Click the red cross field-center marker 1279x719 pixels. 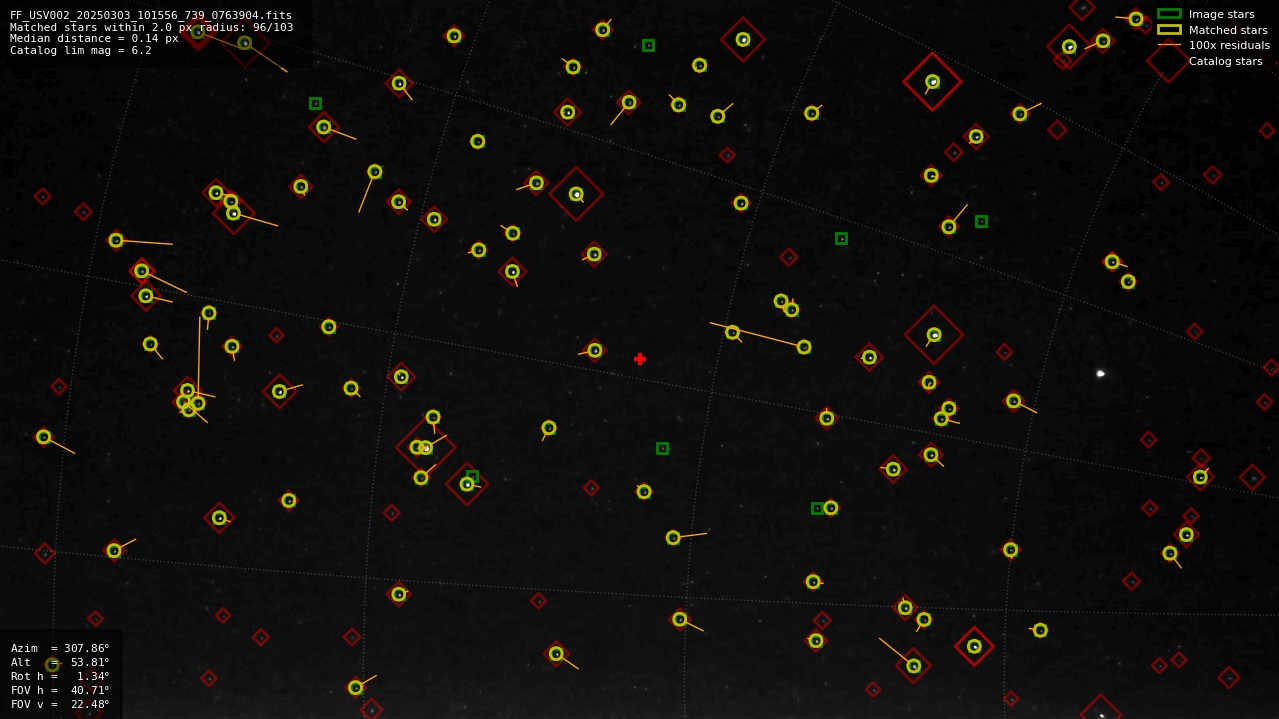coord(640,359)
